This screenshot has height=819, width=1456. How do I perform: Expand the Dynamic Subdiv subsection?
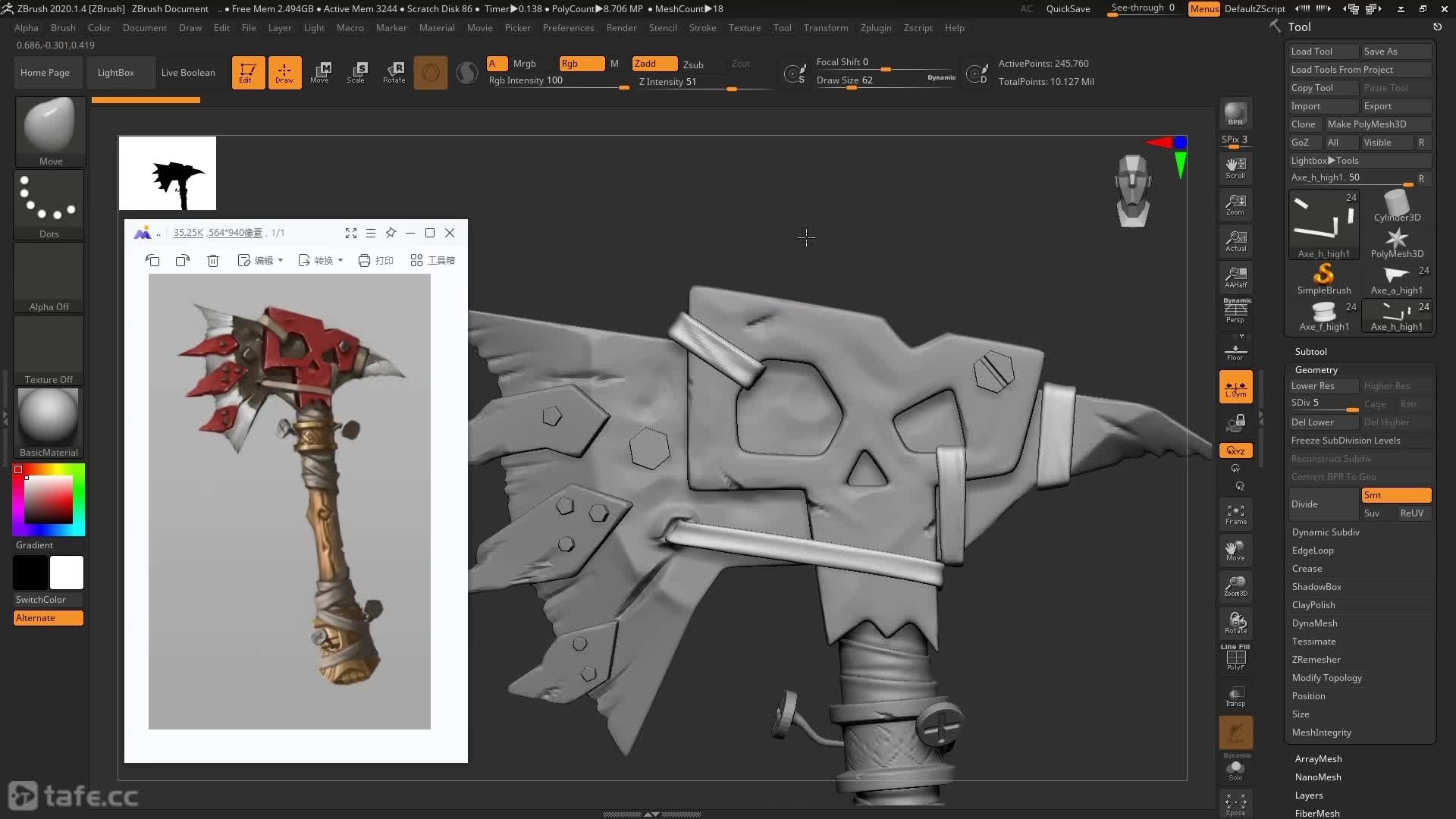1326,532
